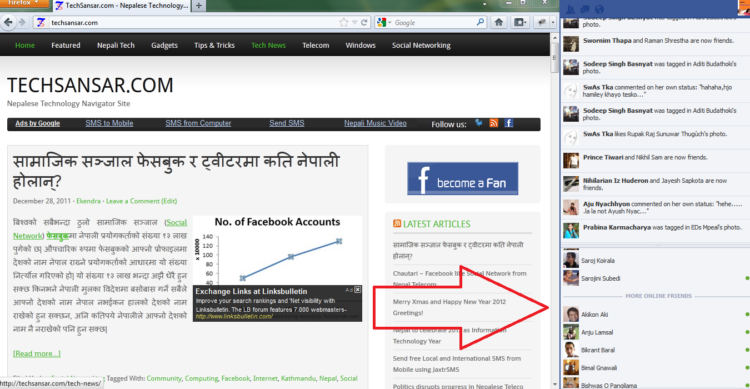Click in the techsansar.com address field
750x389 pixels.
click(x=191, y=22)
